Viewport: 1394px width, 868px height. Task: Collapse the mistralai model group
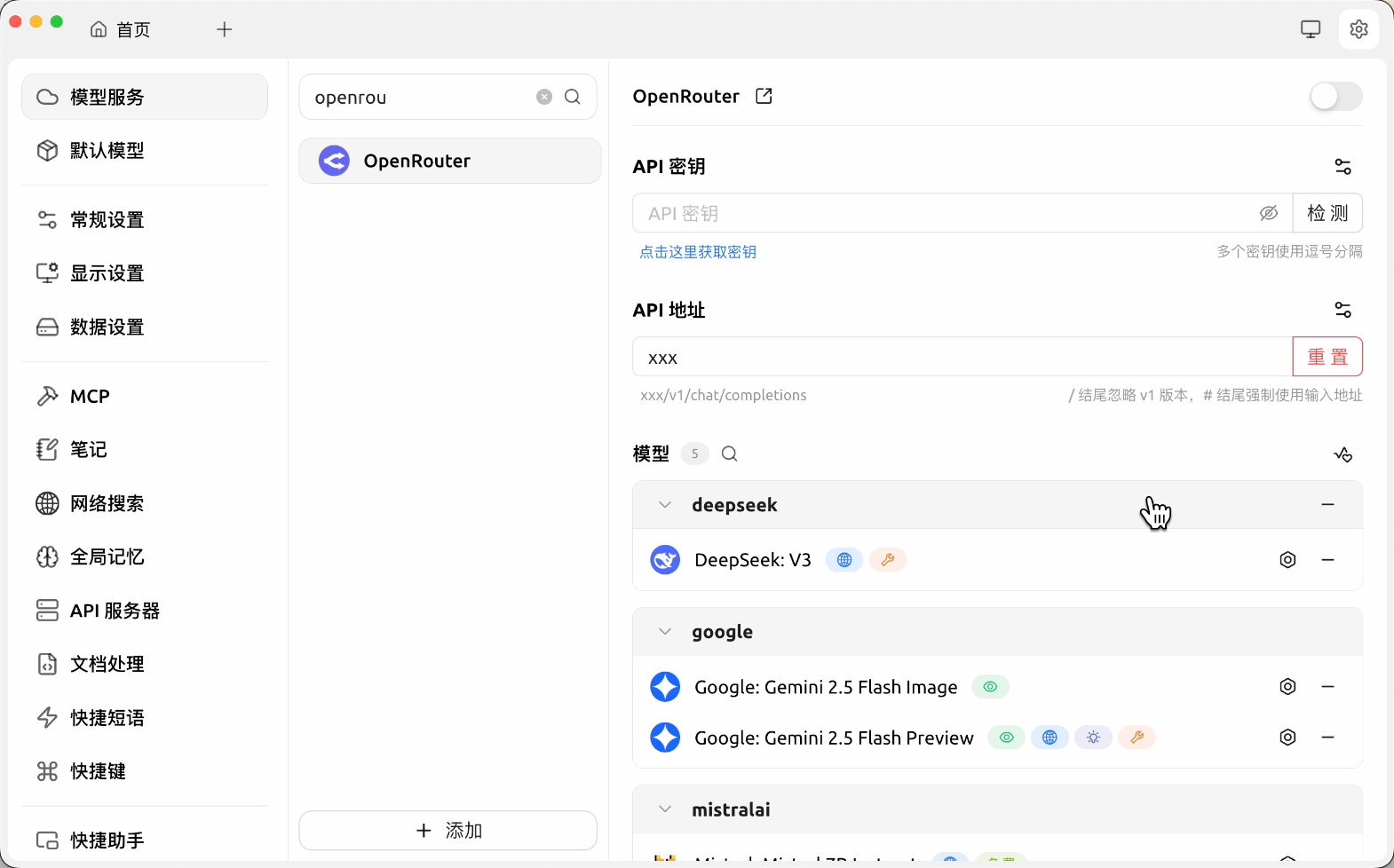click(665, 809)
